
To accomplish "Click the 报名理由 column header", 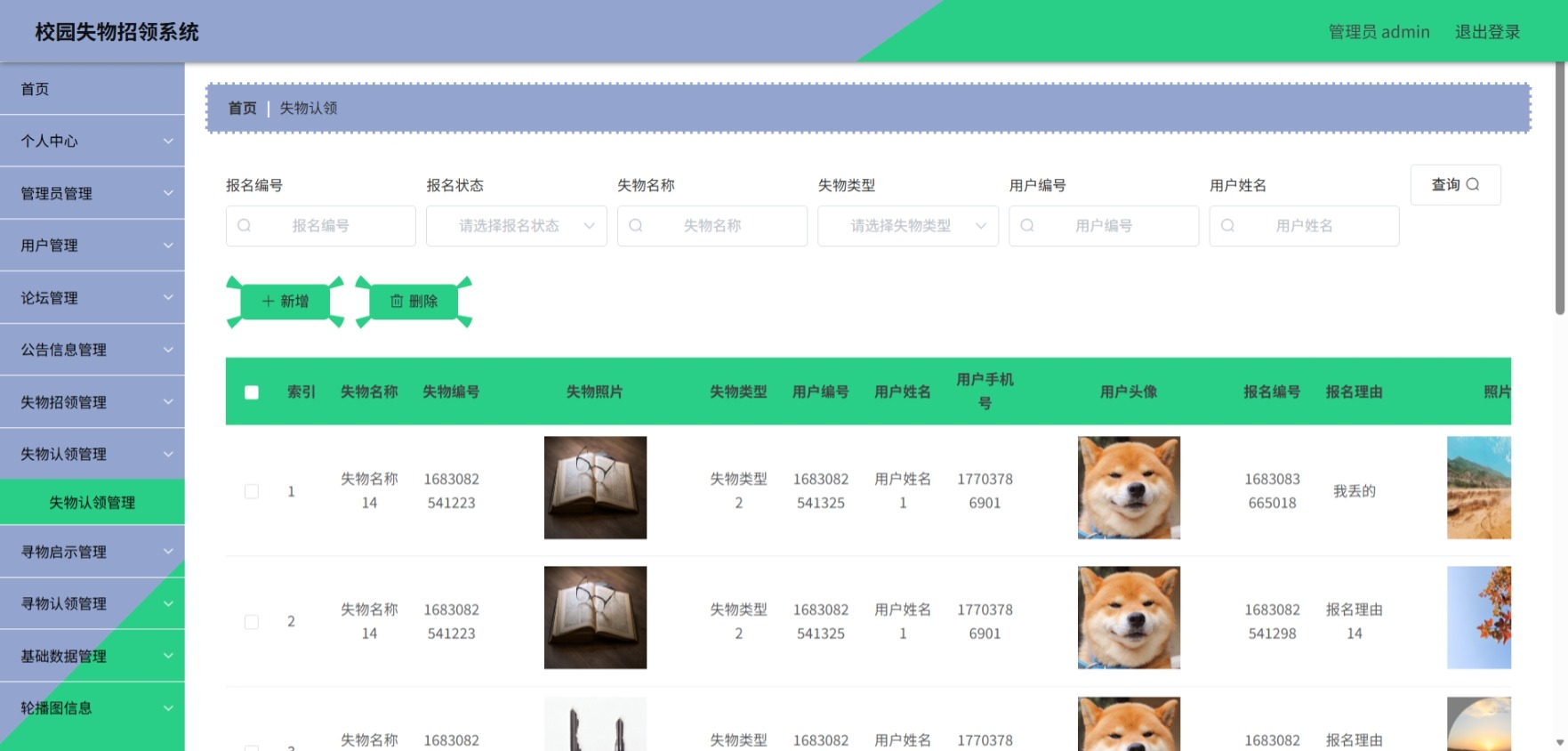I will click(x=1354, y=392).
